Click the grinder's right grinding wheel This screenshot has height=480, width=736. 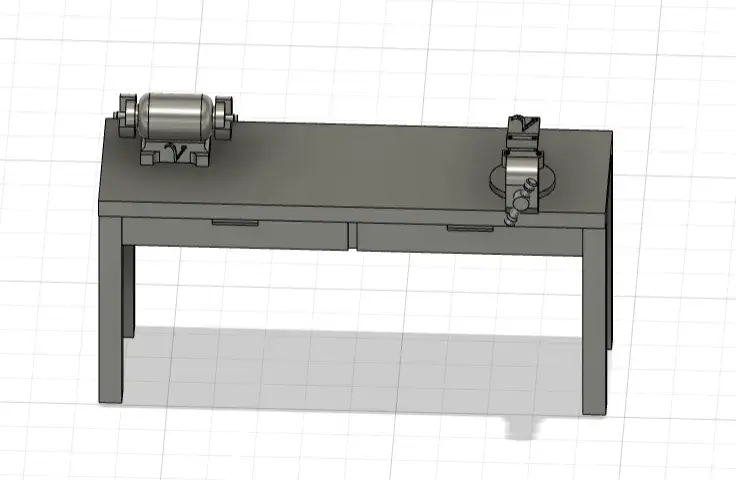(x=224, y=116)
